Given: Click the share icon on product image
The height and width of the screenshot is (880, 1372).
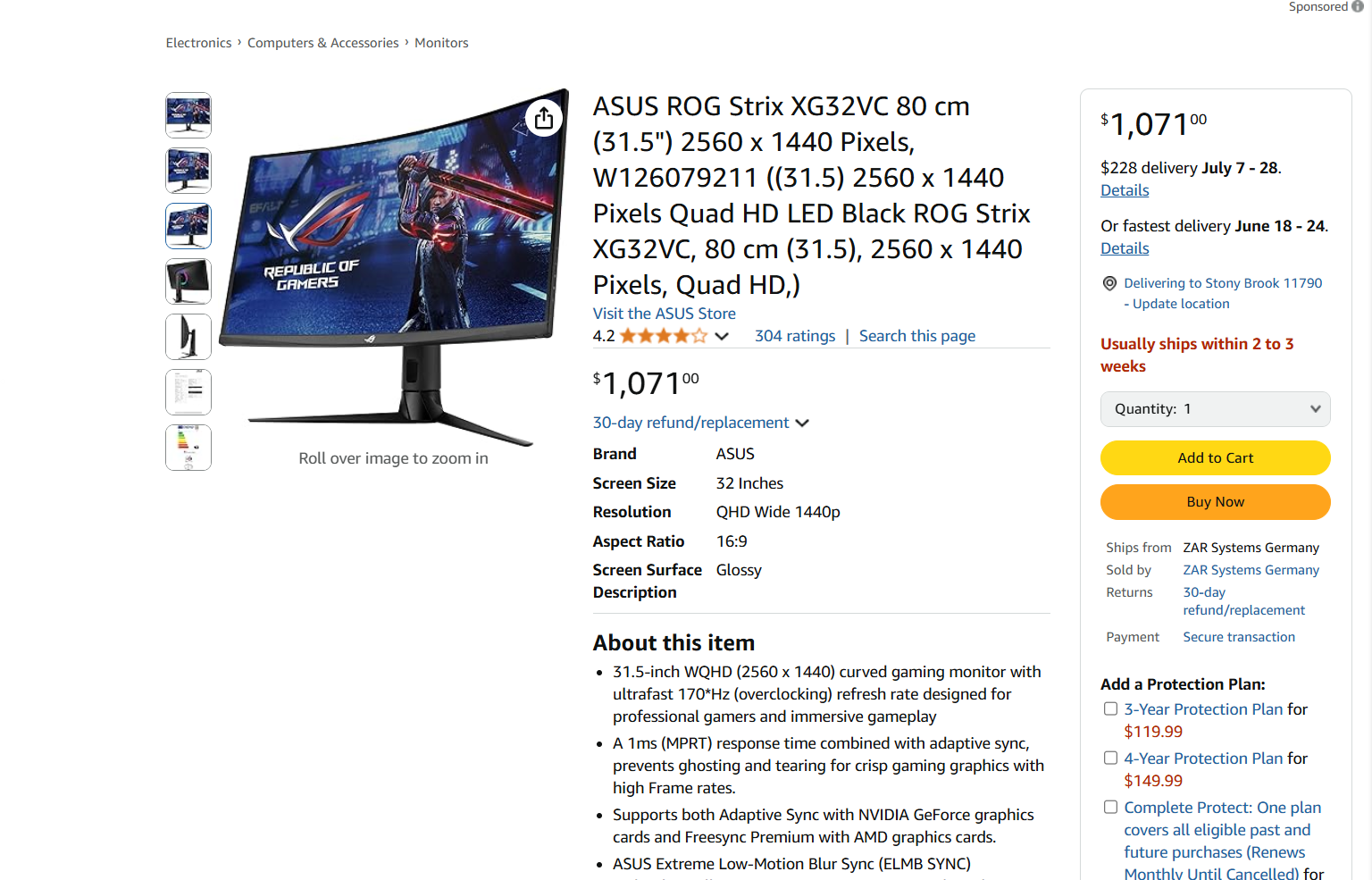Looking at the screenshot, I should pos(544,118).
